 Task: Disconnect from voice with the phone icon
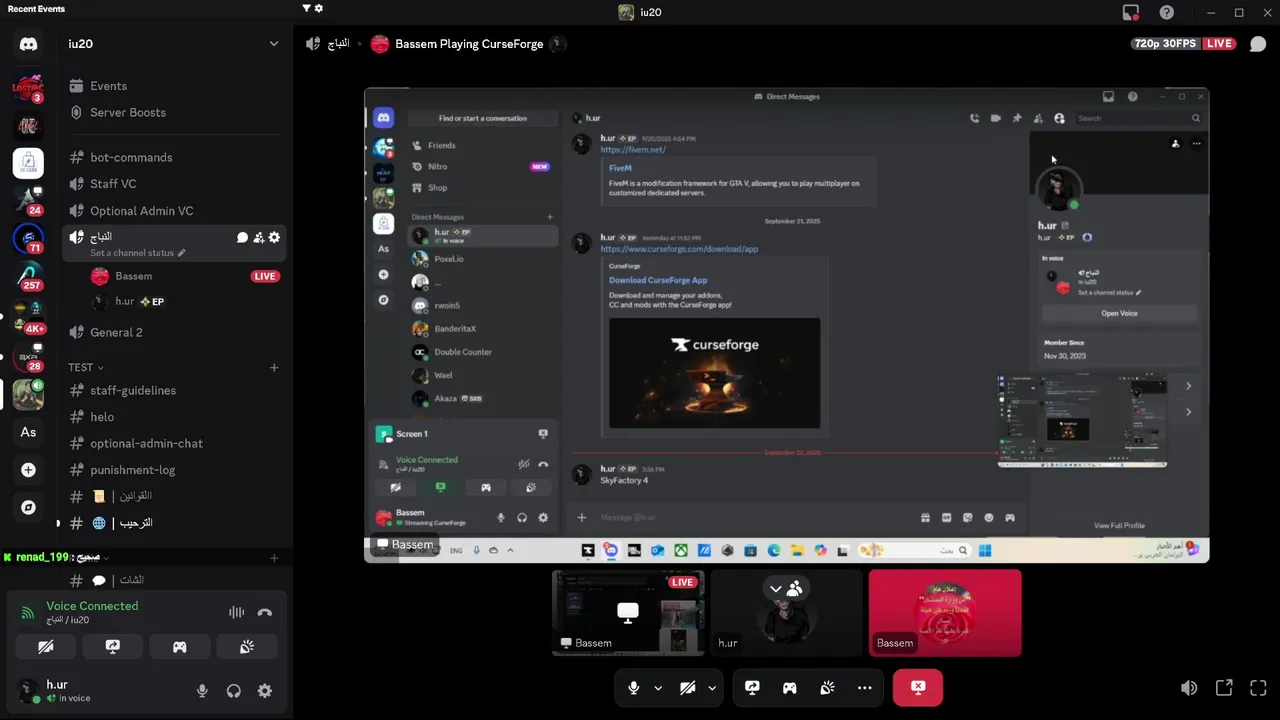[265, 612]
